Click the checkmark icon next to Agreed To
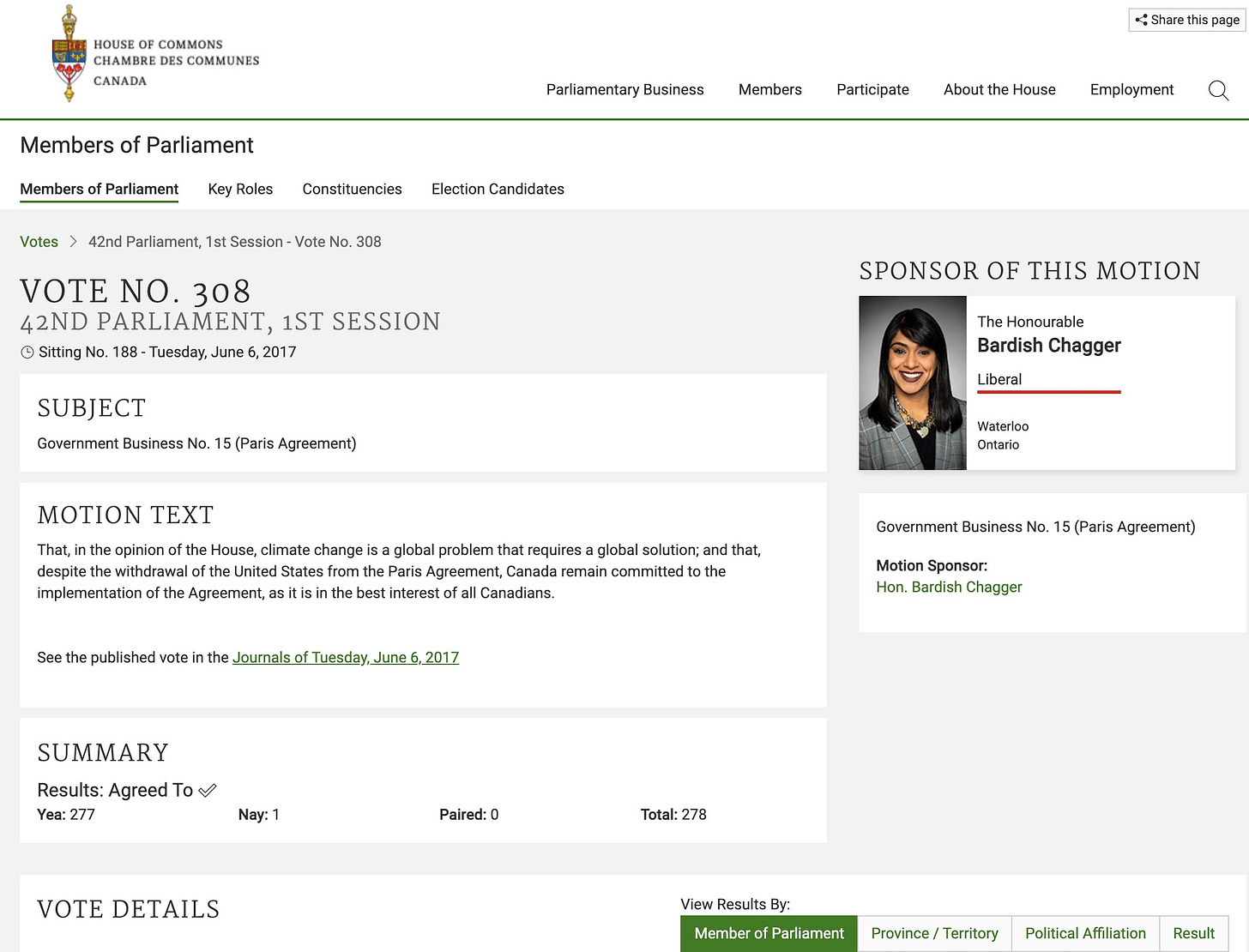Image resolution: width=1249 pixels, height=952 pixels. click(x=208, y=791)
